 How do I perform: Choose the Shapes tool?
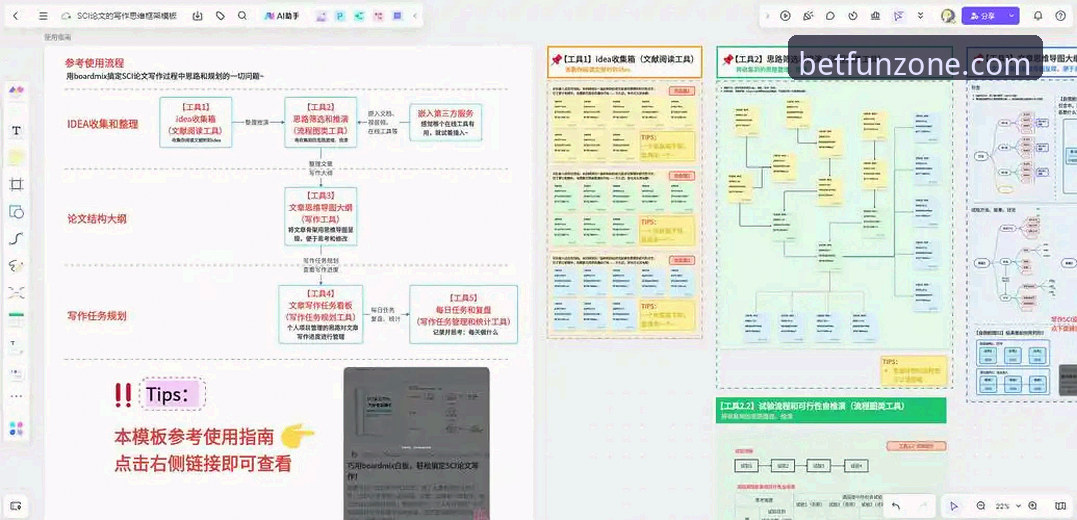(x=16, y=212)
